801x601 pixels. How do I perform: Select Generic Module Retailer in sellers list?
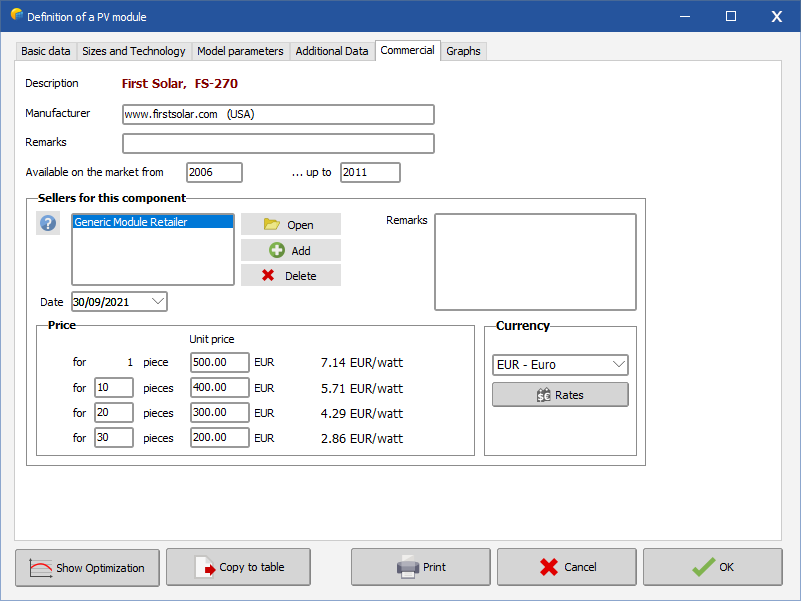pos(153,222)
